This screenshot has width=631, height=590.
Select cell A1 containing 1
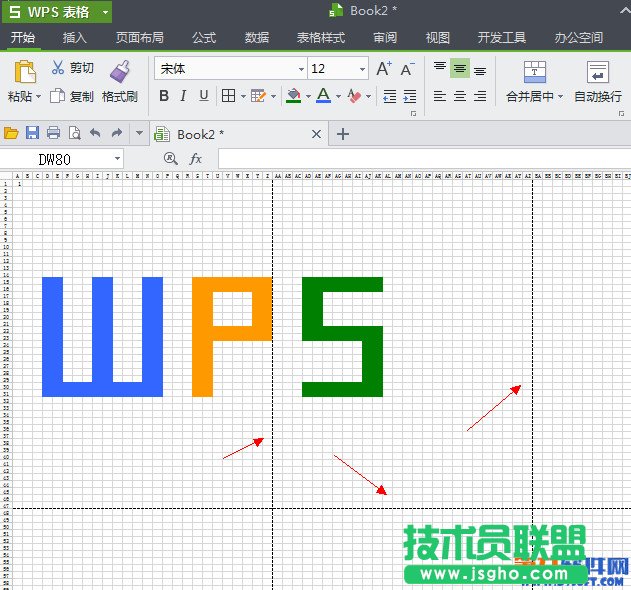(18, 184)
